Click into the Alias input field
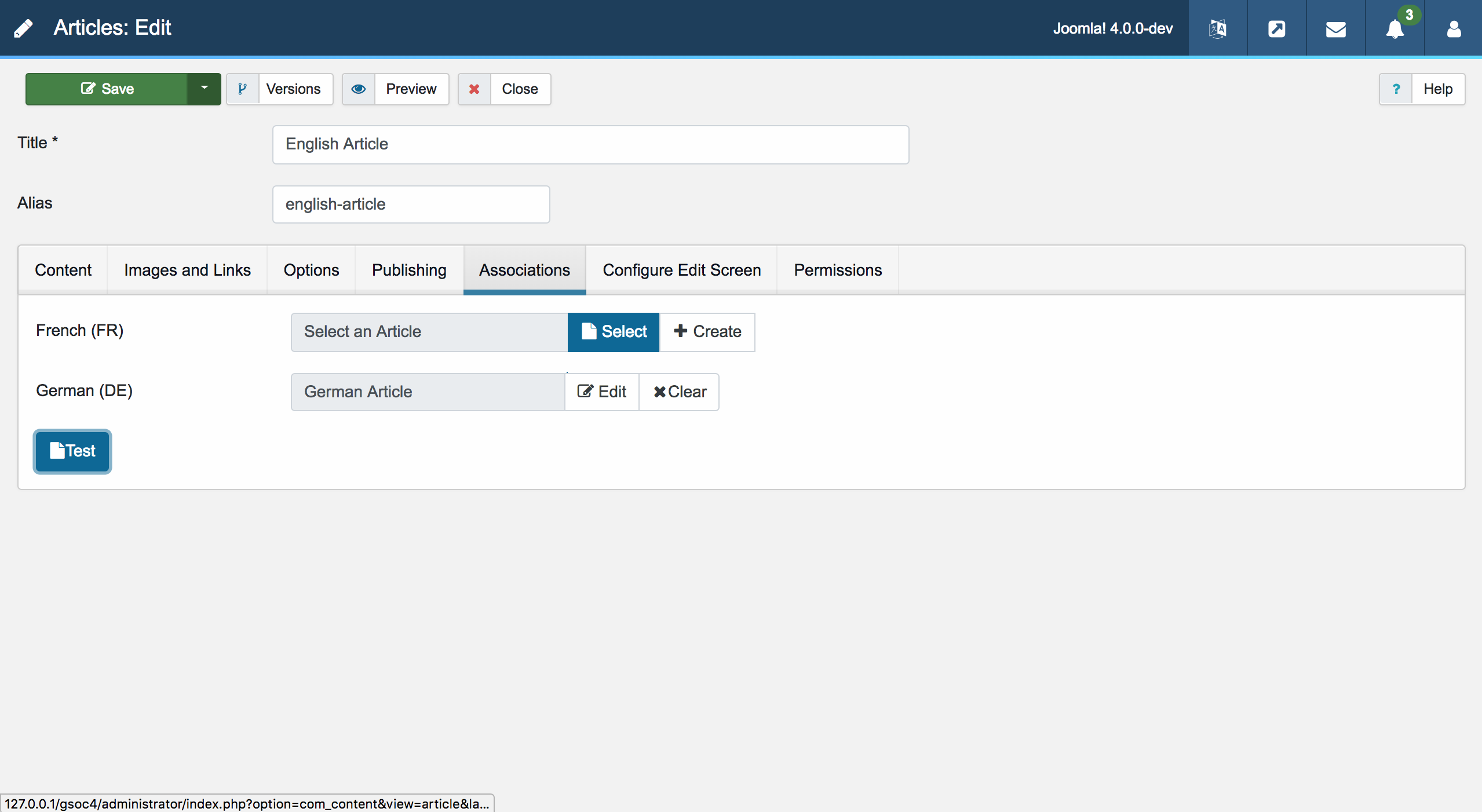 [x=411, y=204]
